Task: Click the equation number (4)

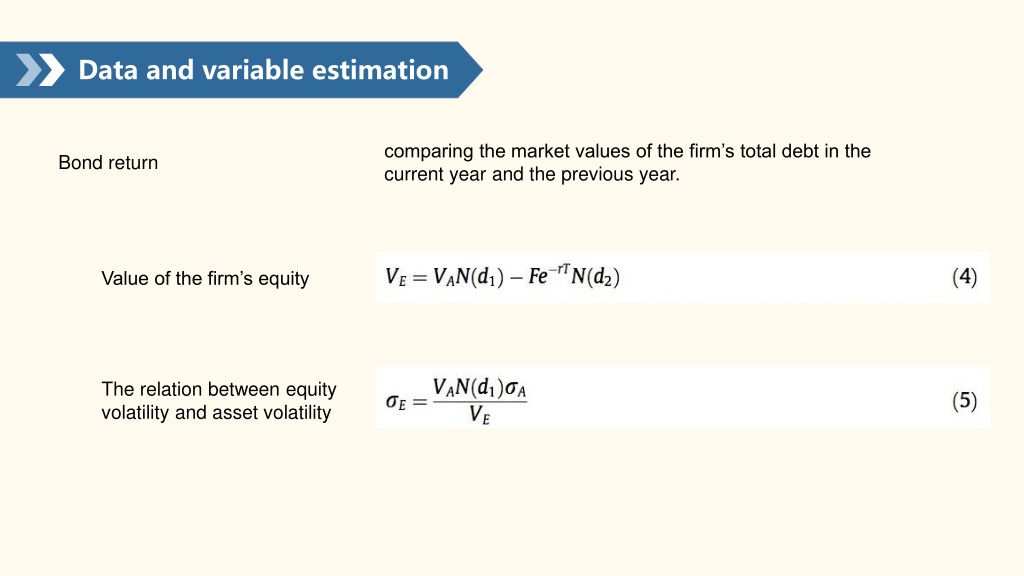Action: 965,277
